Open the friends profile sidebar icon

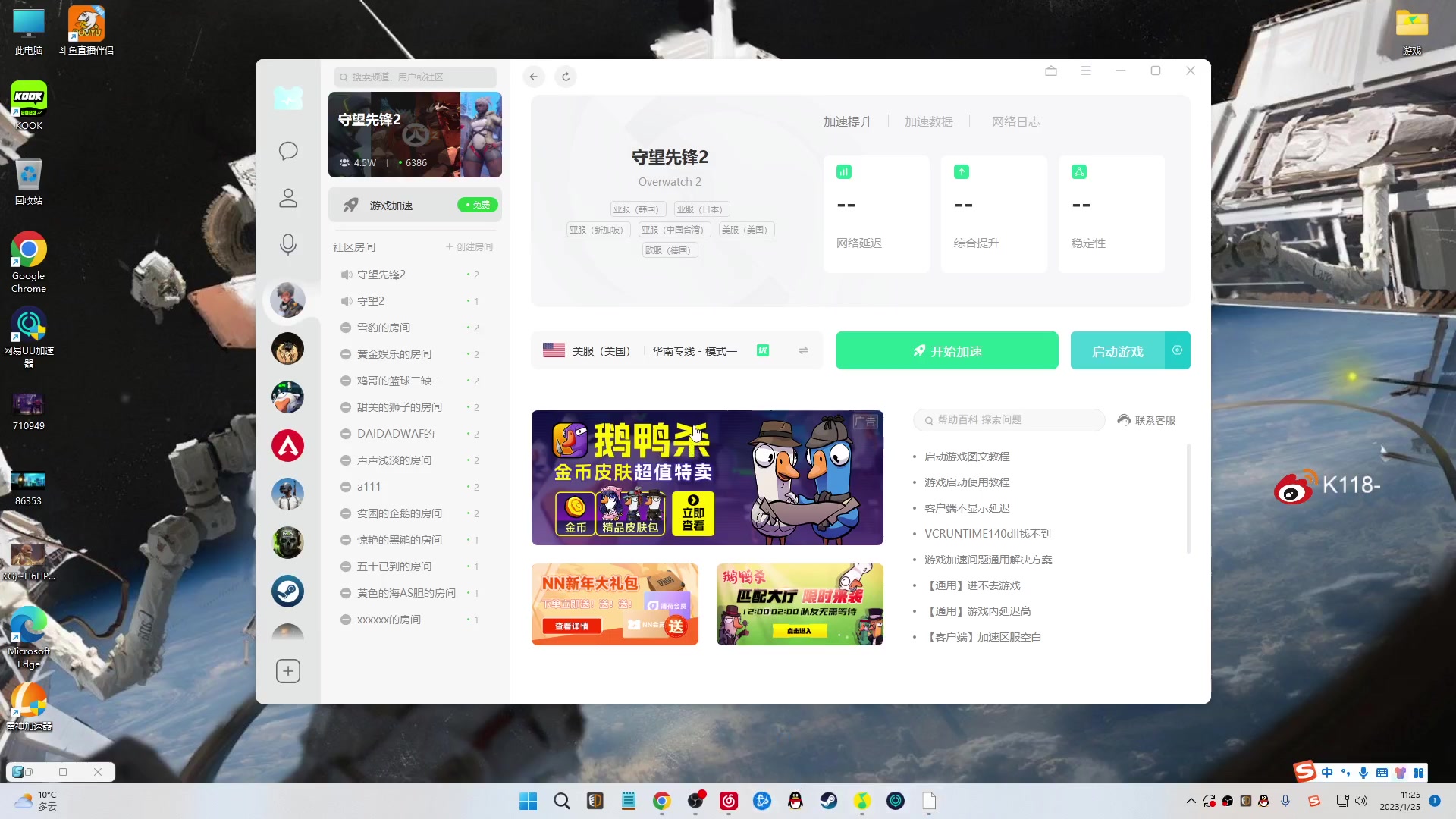click(288, 199)
